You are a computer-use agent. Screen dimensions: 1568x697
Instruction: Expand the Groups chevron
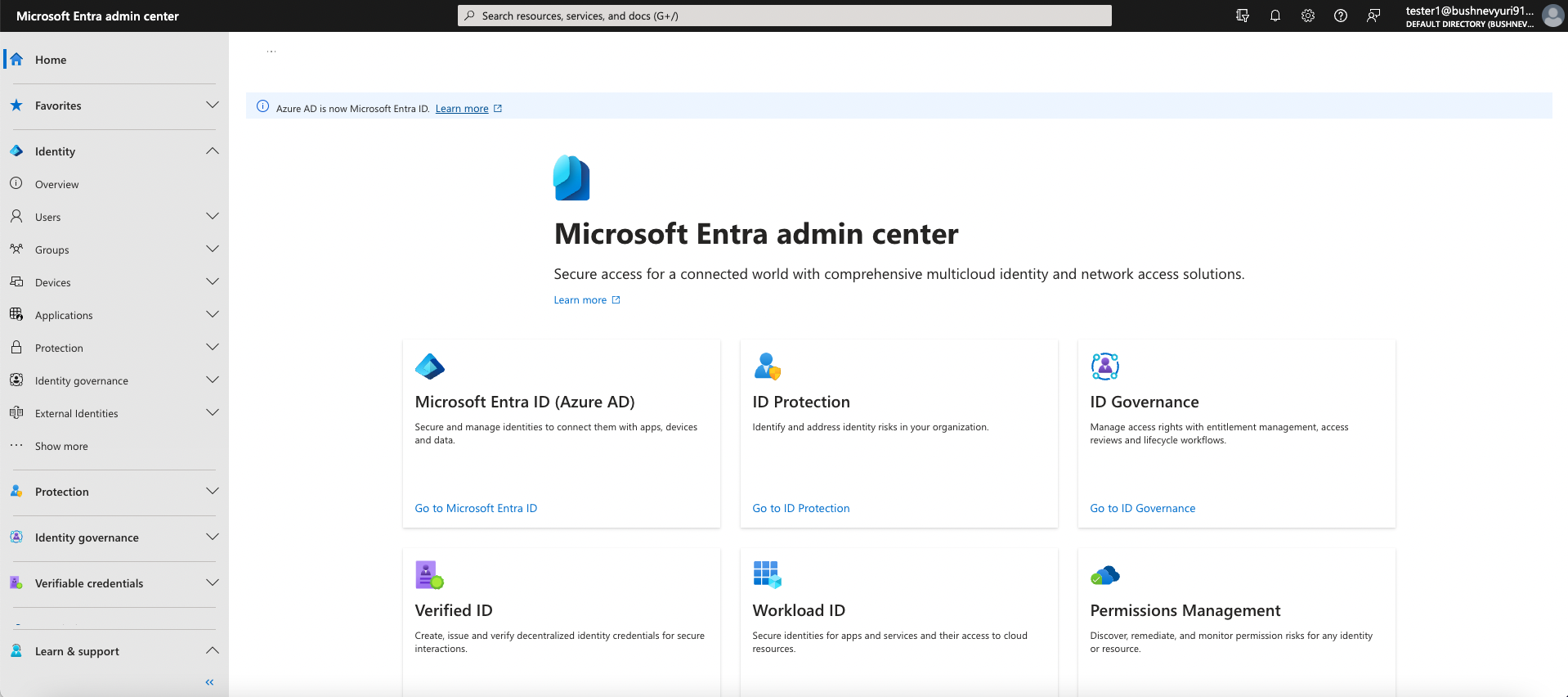(213, 249)
